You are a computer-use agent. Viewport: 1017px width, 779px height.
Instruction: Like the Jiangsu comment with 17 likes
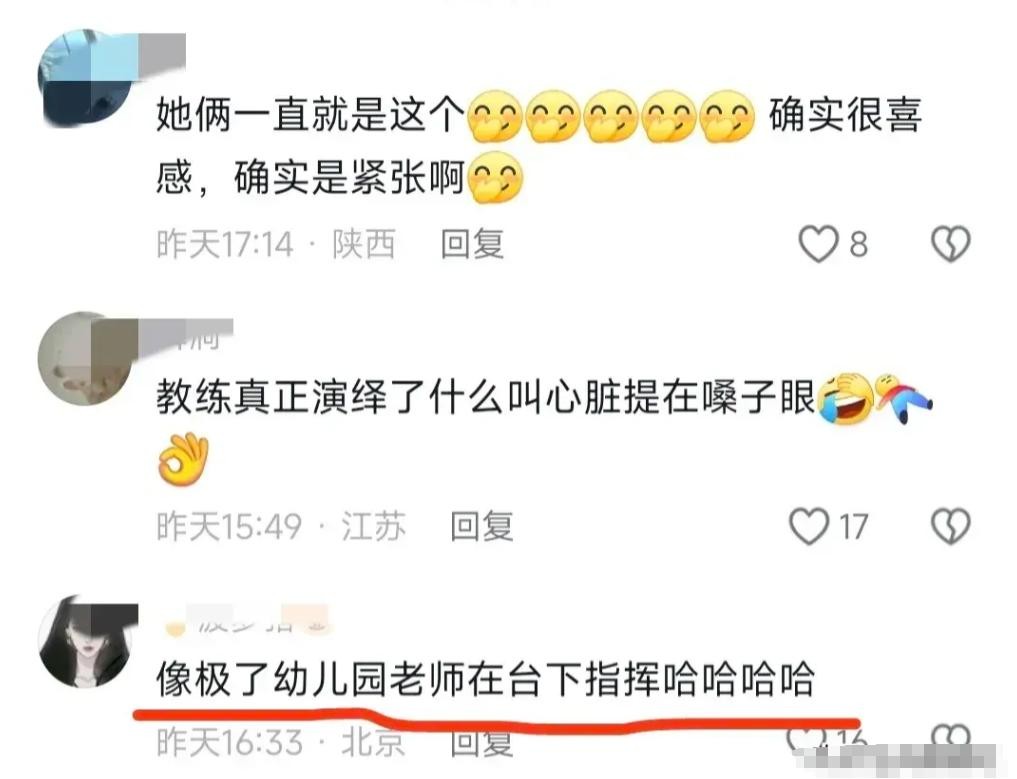(x=809, y=525)
